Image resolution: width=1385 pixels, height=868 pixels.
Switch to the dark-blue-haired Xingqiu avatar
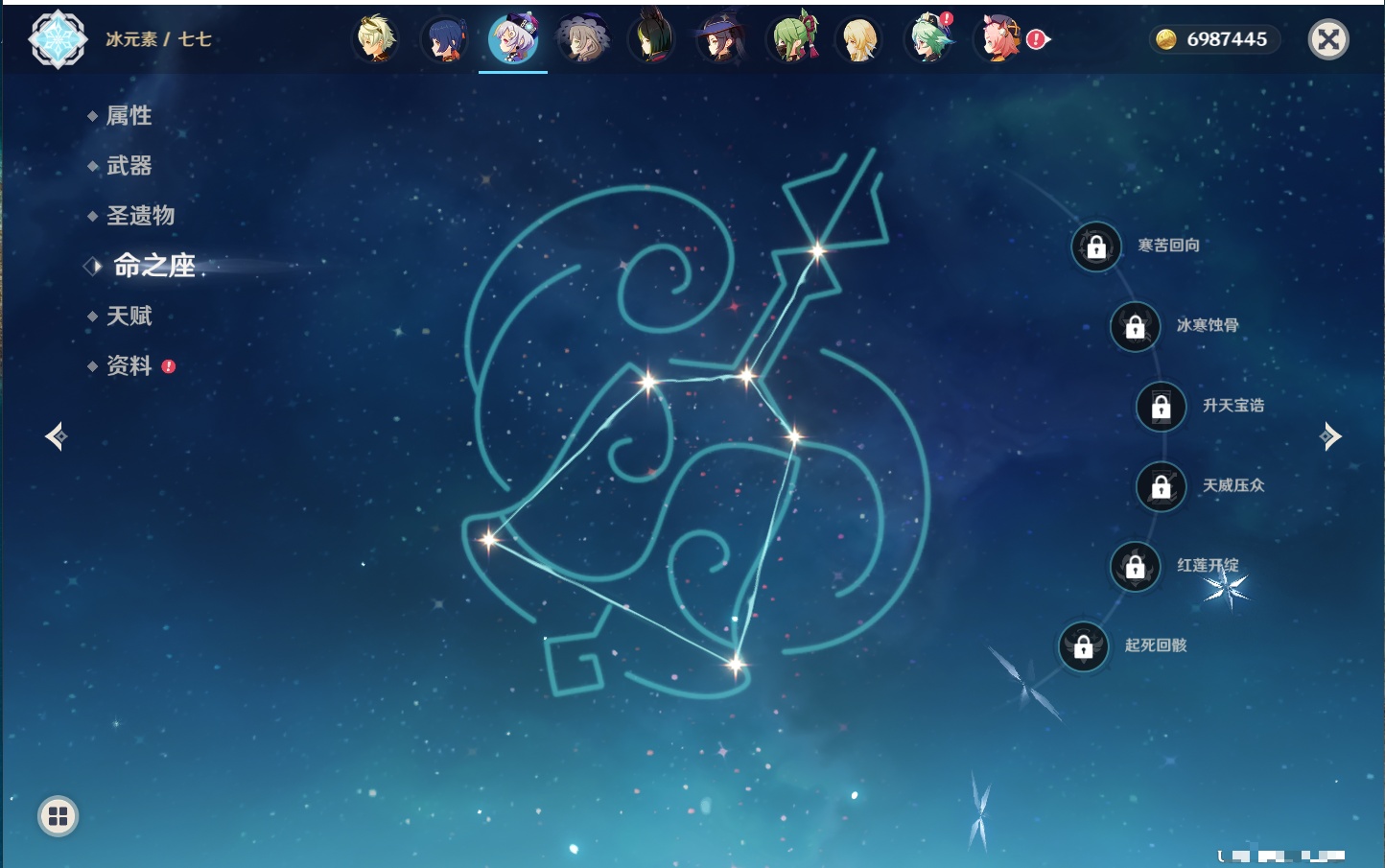(x=445, y=39)
